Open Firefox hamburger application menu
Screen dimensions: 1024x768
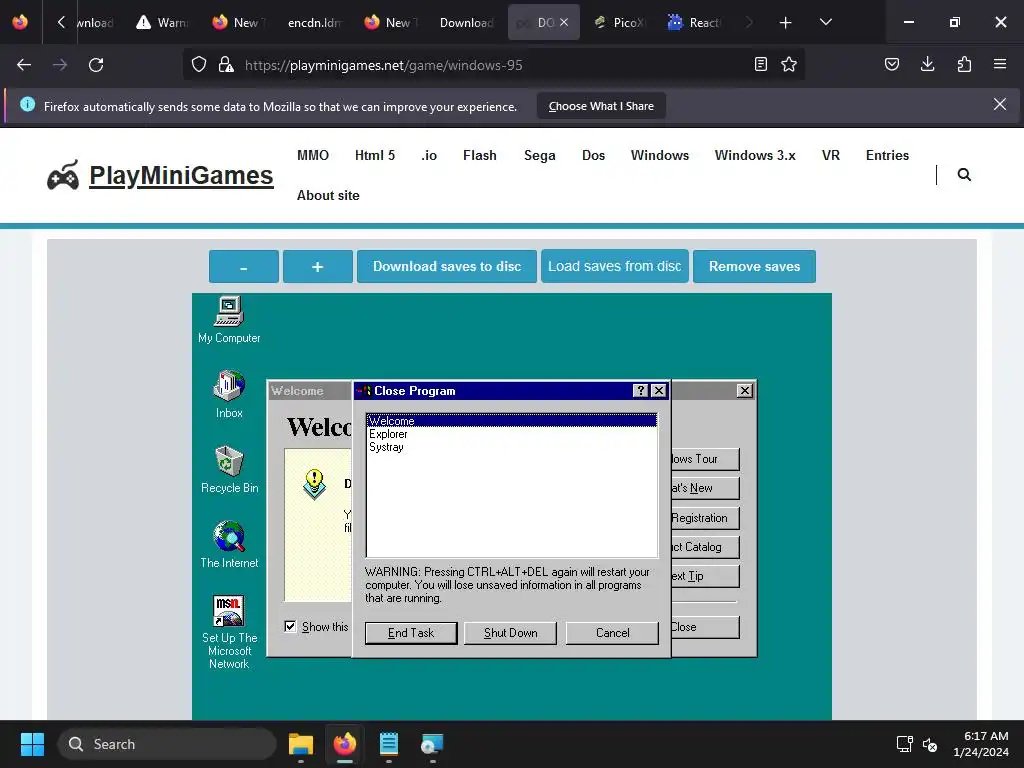click(1000, 65)
